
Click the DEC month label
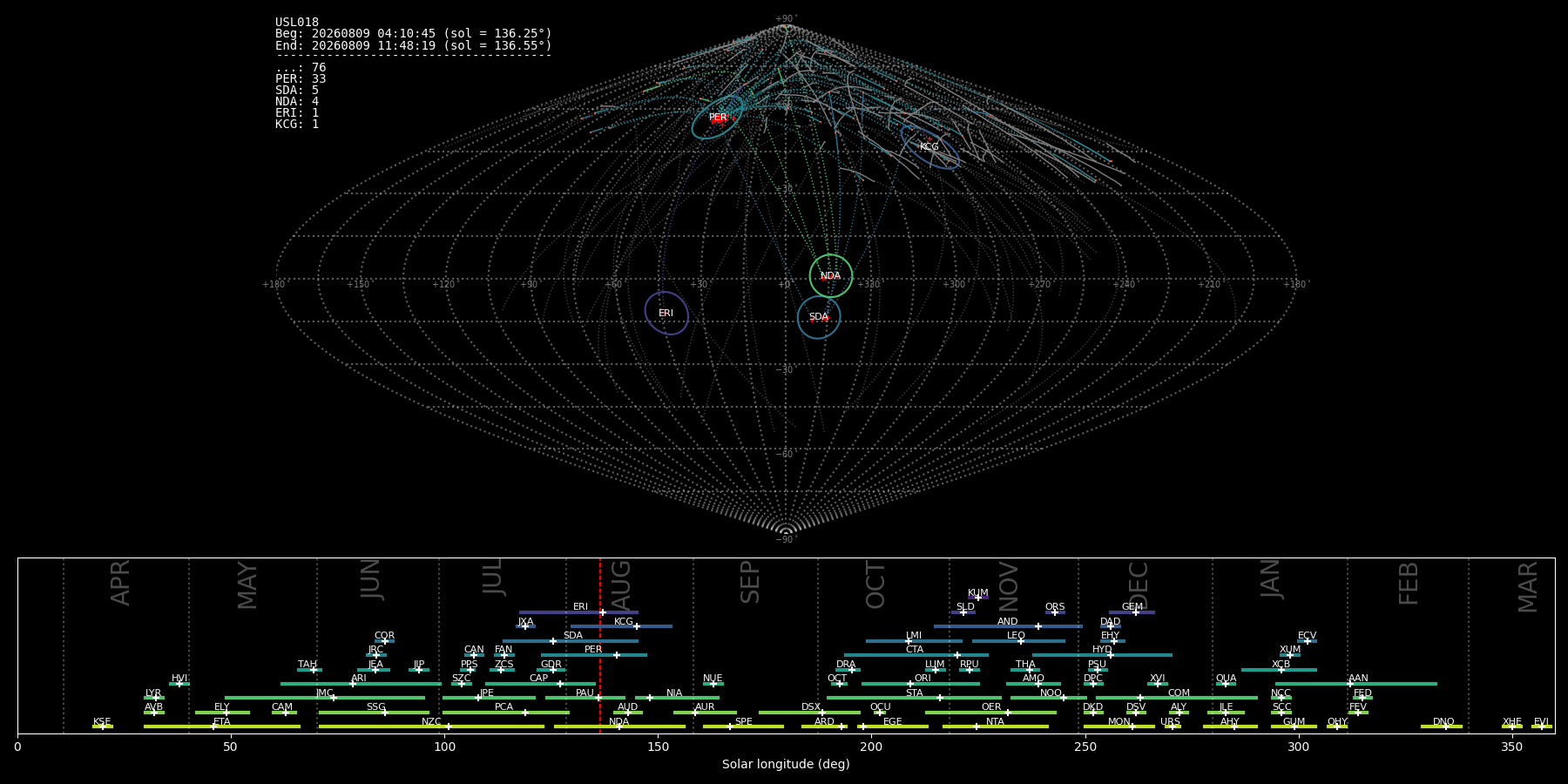click(x=1139, y=585)
